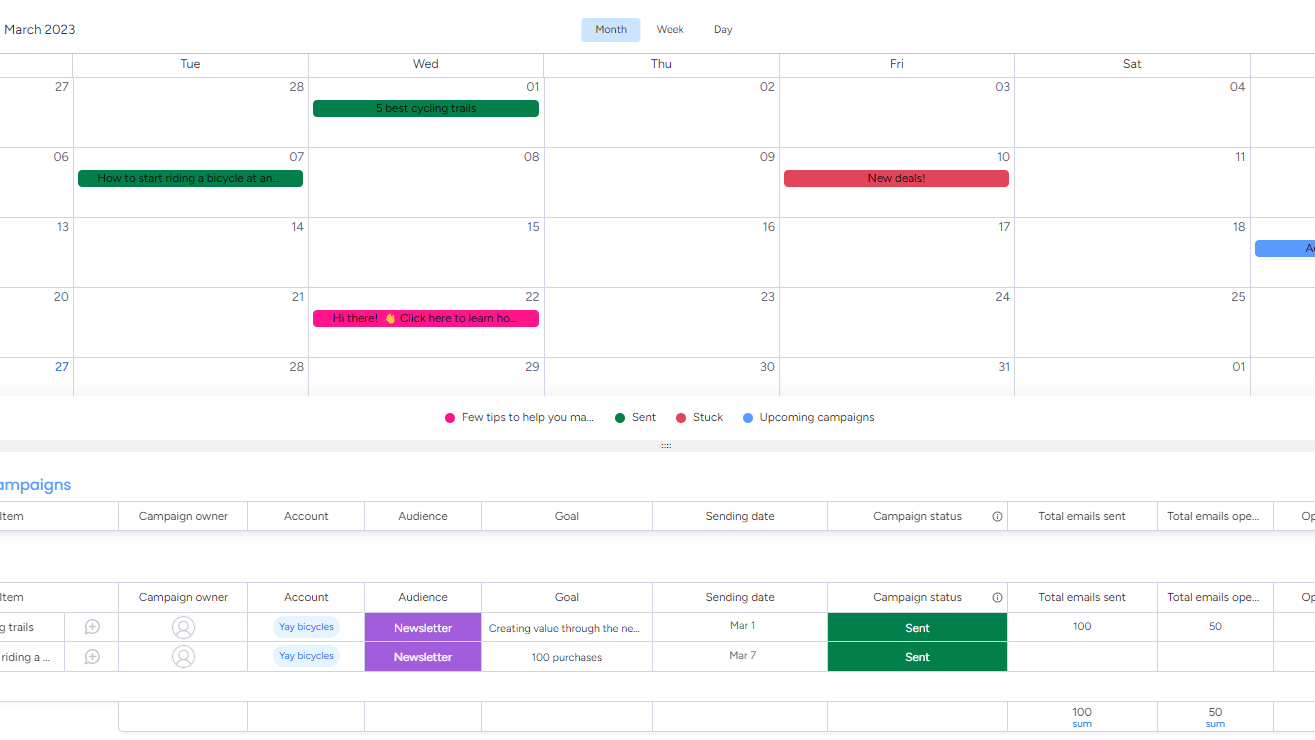Toggle the Upcoming campaigns legend filter
This screenshot has height=740, width=1315.
point(747,417)
